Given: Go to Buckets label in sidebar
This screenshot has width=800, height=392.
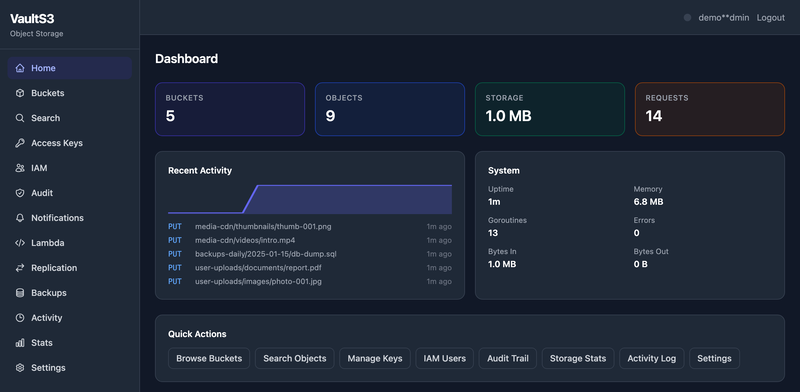Looking at the screenshot, I should (47, 93).
